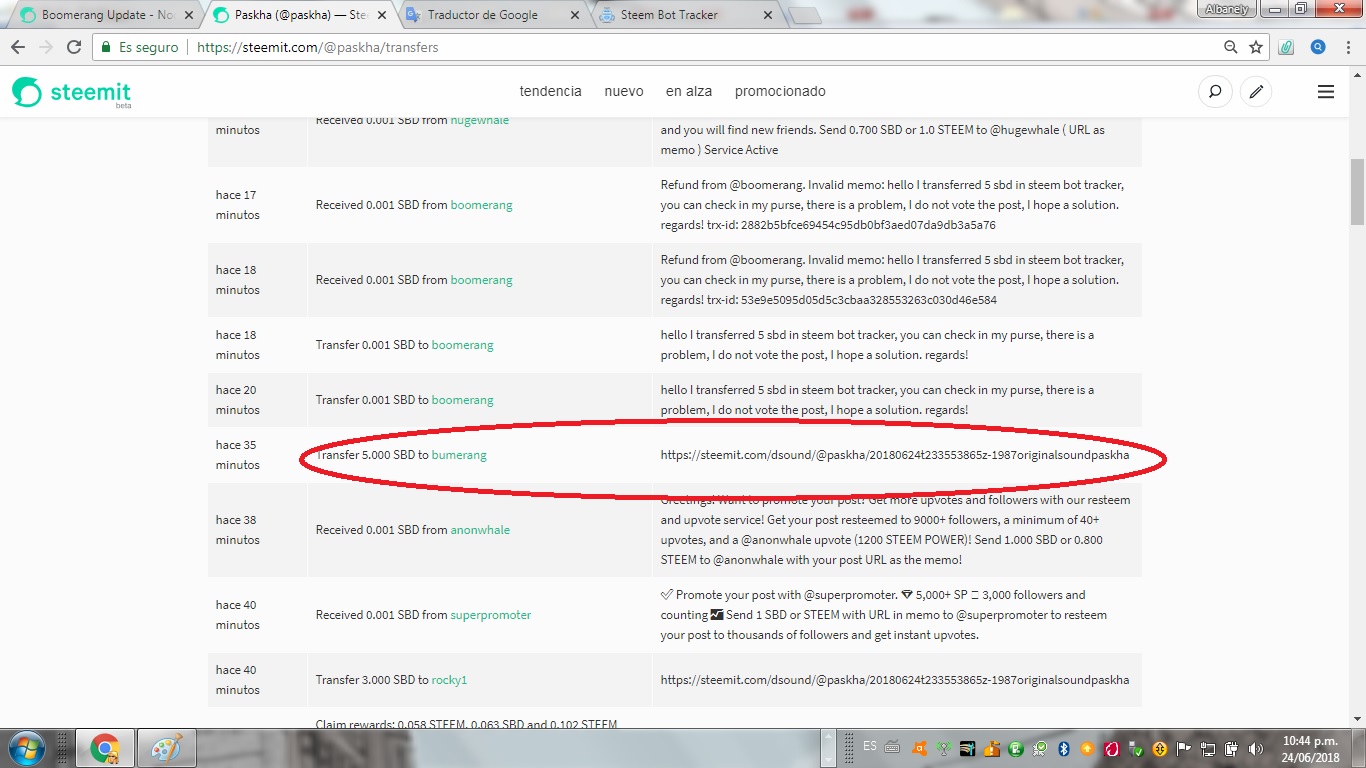Screen dimensions: 1366x768
Task: Click the memo containing trx-id 53e9e5095d05d5c3cbaa328553263c030d46e584
Action: 890,280
